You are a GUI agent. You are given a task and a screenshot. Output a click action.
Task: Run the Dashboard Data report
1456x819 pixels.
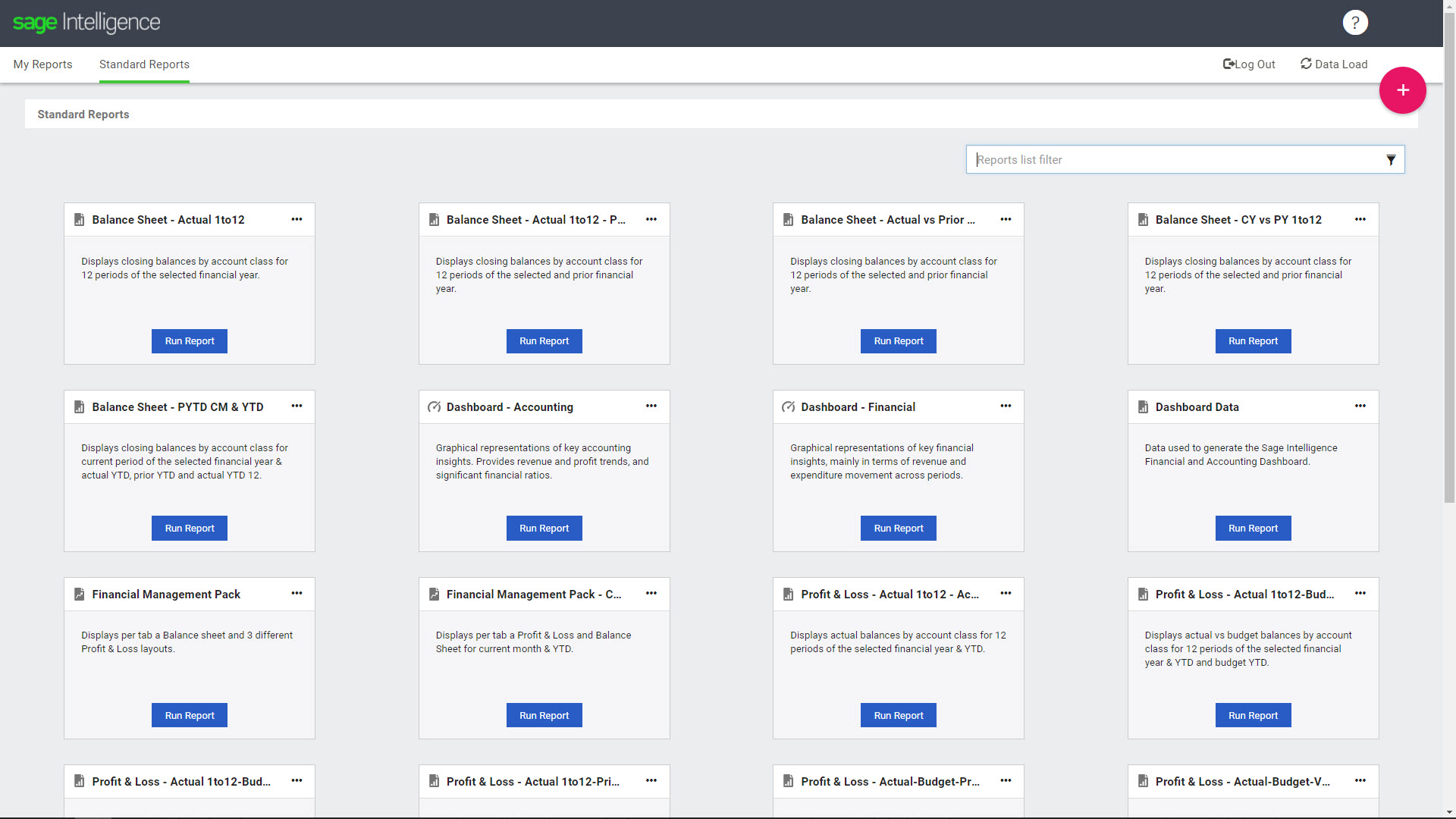(1253, 529)
